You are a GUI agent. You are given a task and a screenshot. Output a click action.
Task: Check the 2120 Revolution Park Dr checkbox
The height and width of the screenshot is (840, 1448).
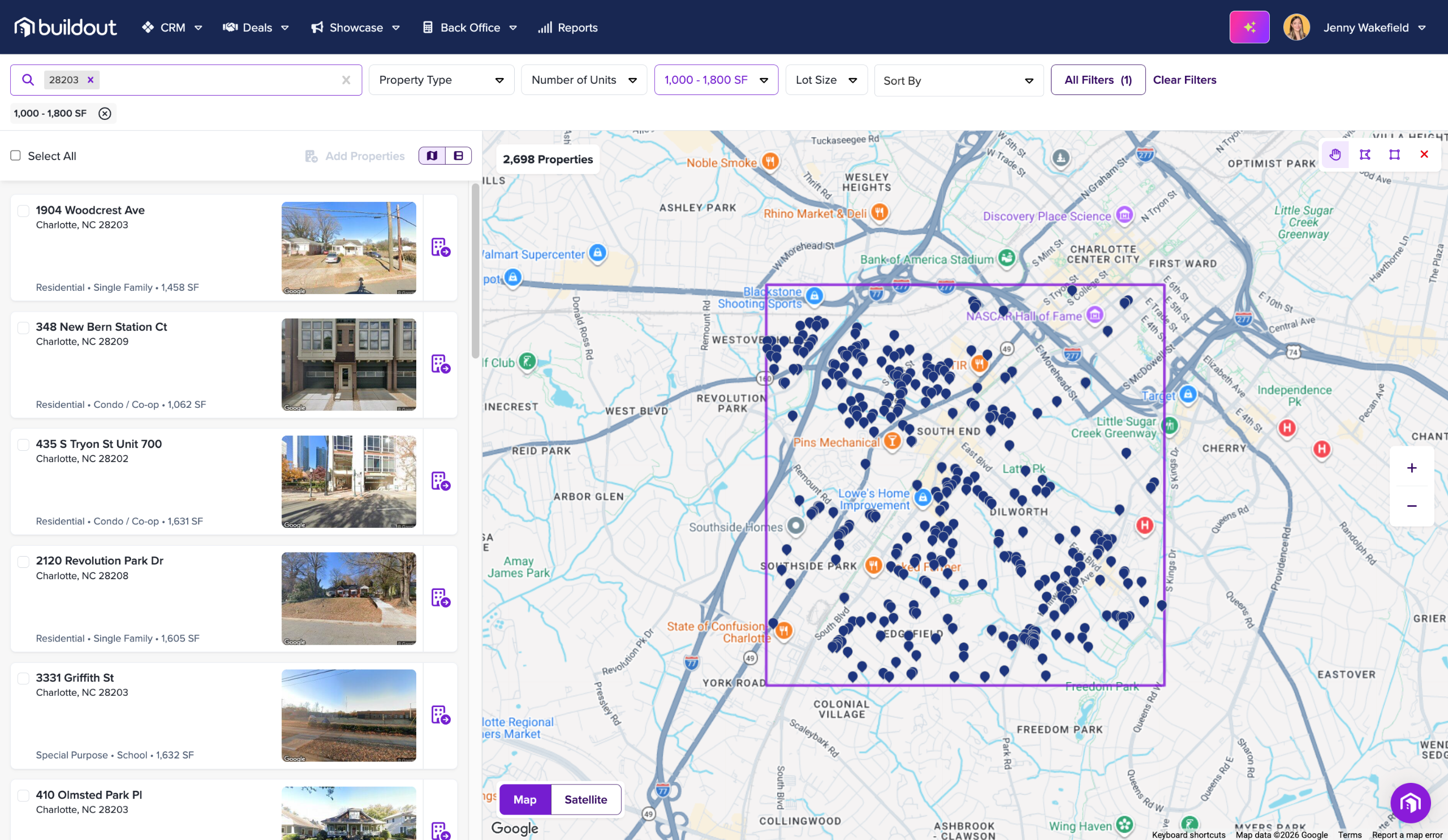tap(23, 561)
